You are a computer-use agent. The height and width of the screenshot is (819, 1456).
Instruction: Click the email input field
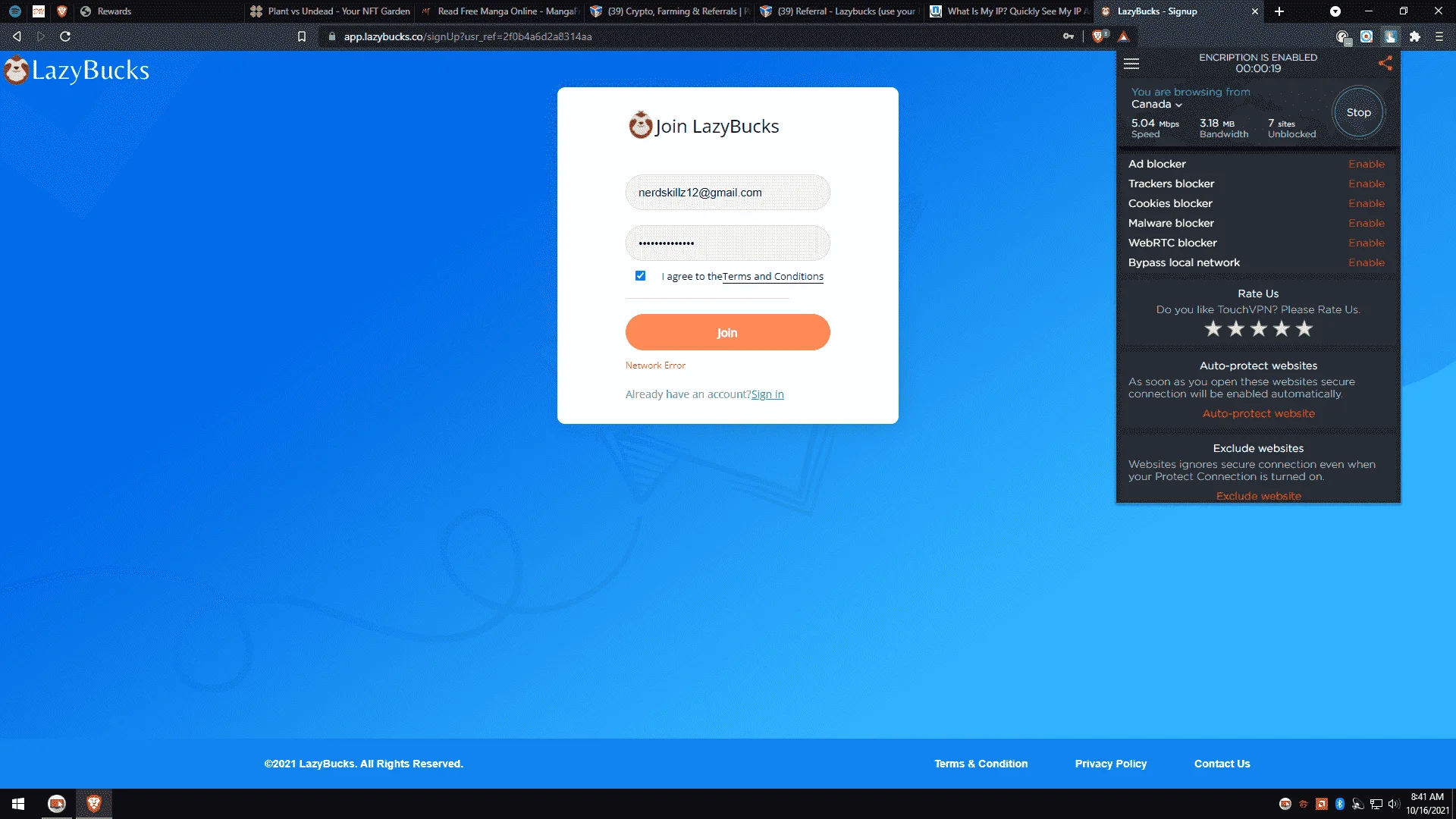click(x=727, y=193)
